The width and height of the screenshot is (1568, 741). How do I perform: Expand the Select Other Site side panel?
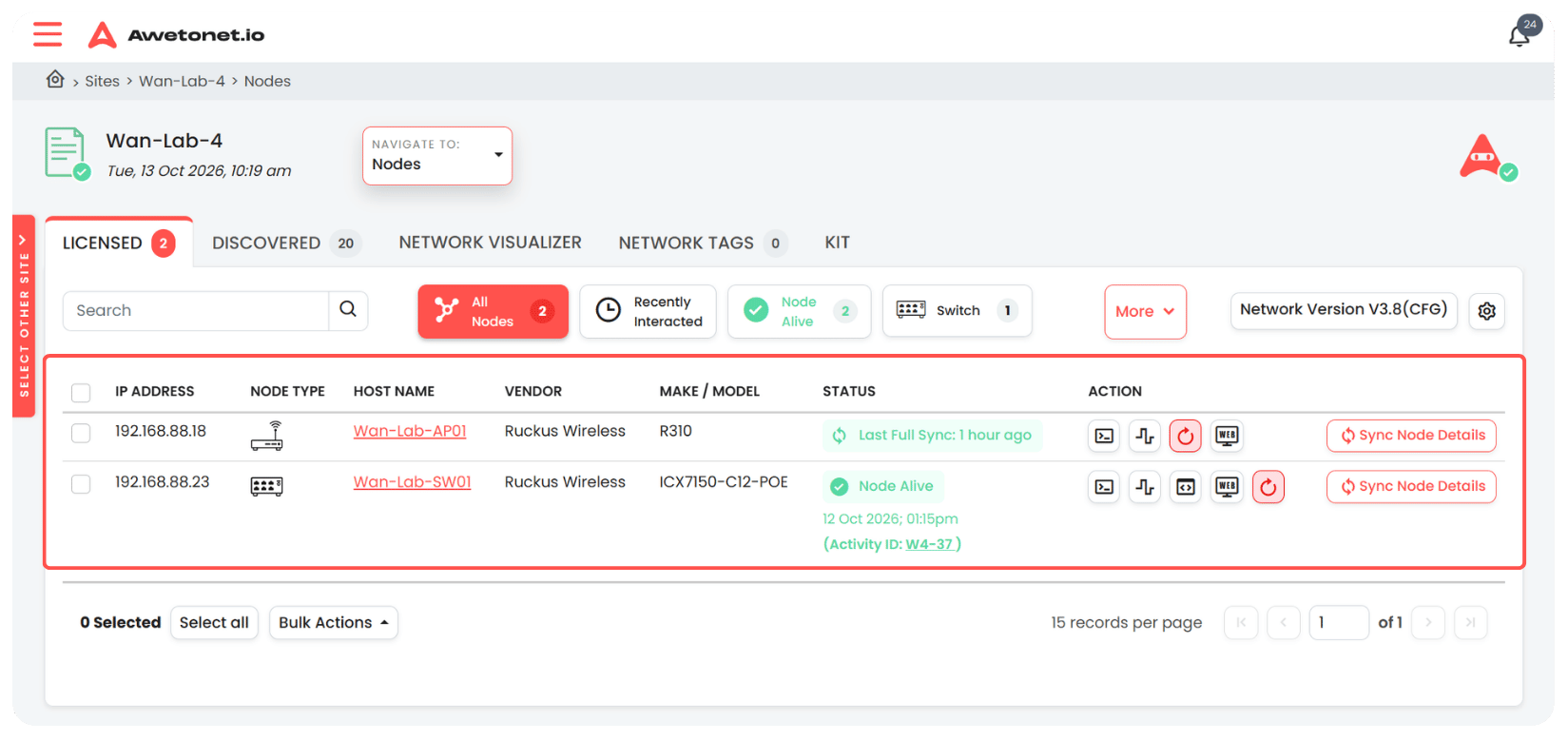coord(24,316)
